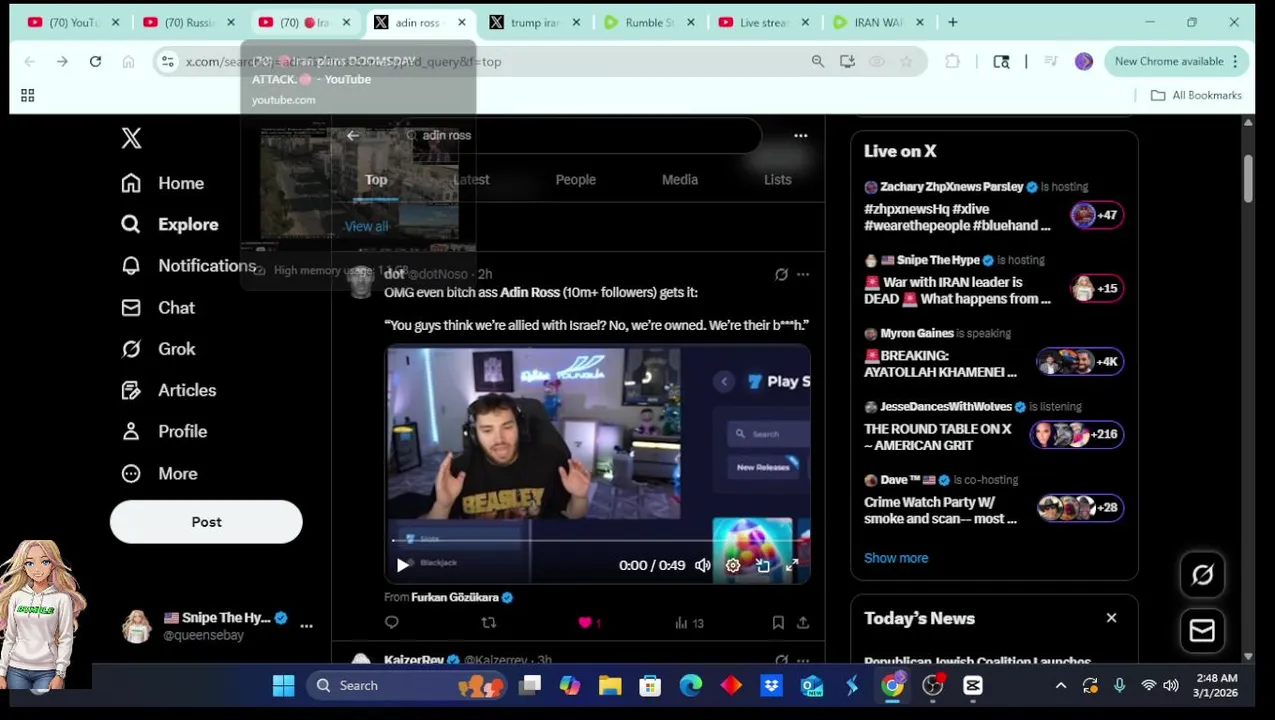Close the Today's News panel
This screenshot has height=720, width=1275.
pyautogui.click(x=1111, y=618)
